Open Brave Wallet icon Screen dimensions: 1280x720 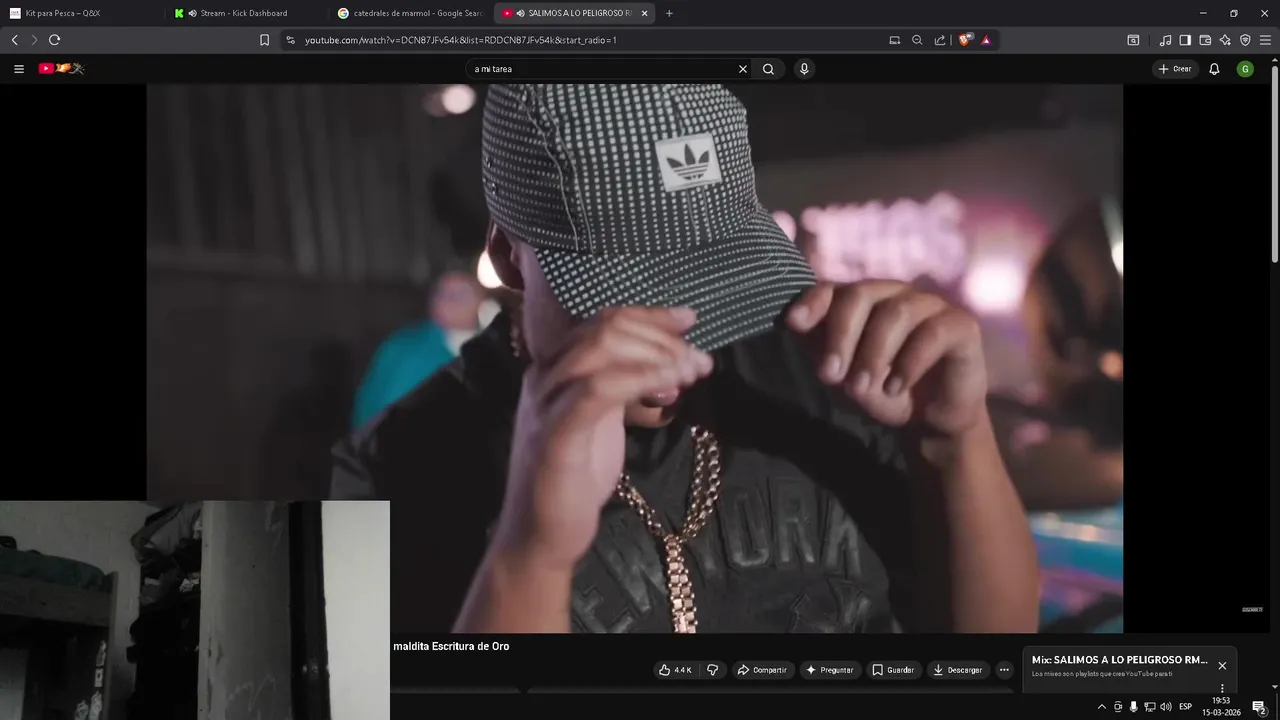point(1205,40)
